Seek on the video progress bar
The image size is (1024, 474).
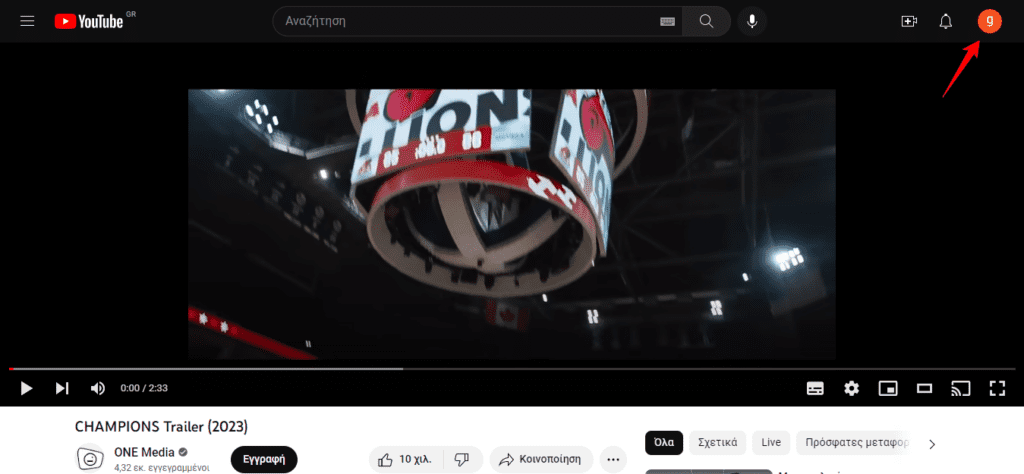(x=512, y=369)
